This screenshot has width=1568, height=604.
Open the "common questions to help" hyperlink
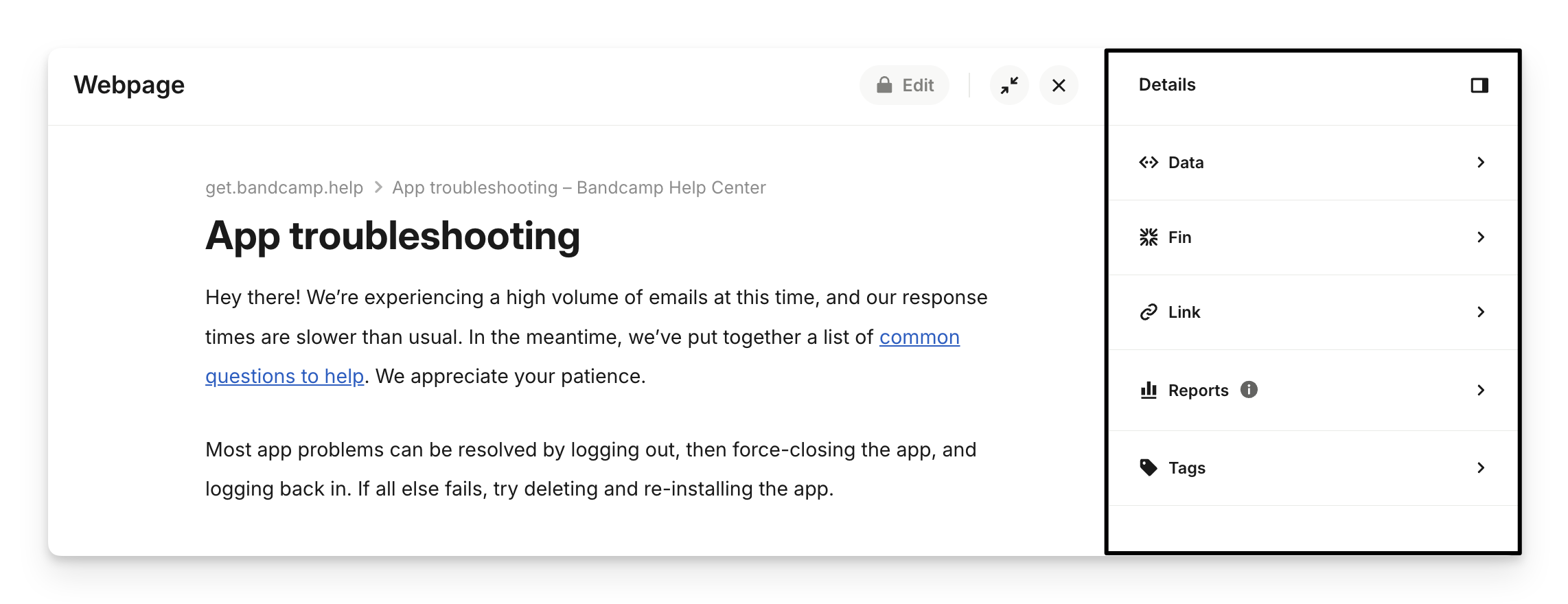pos(919,338)
